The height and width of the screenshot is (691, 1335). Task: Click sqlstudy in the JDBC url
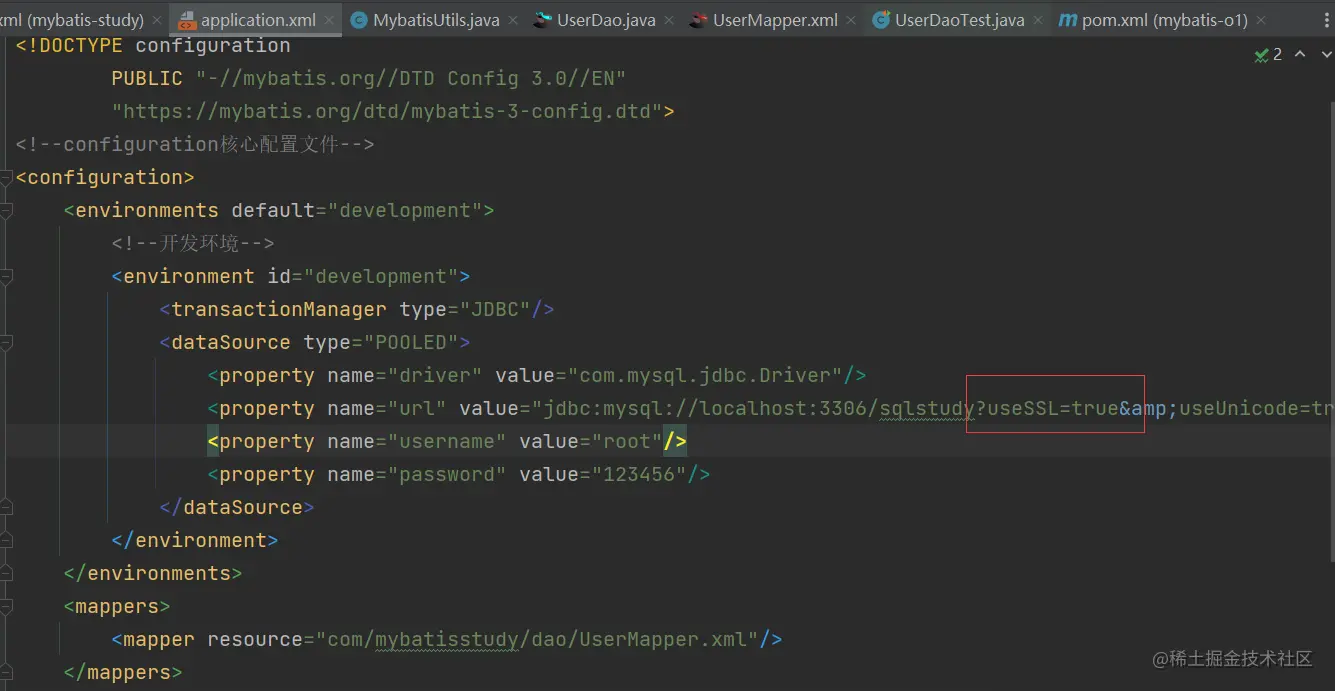927,408
